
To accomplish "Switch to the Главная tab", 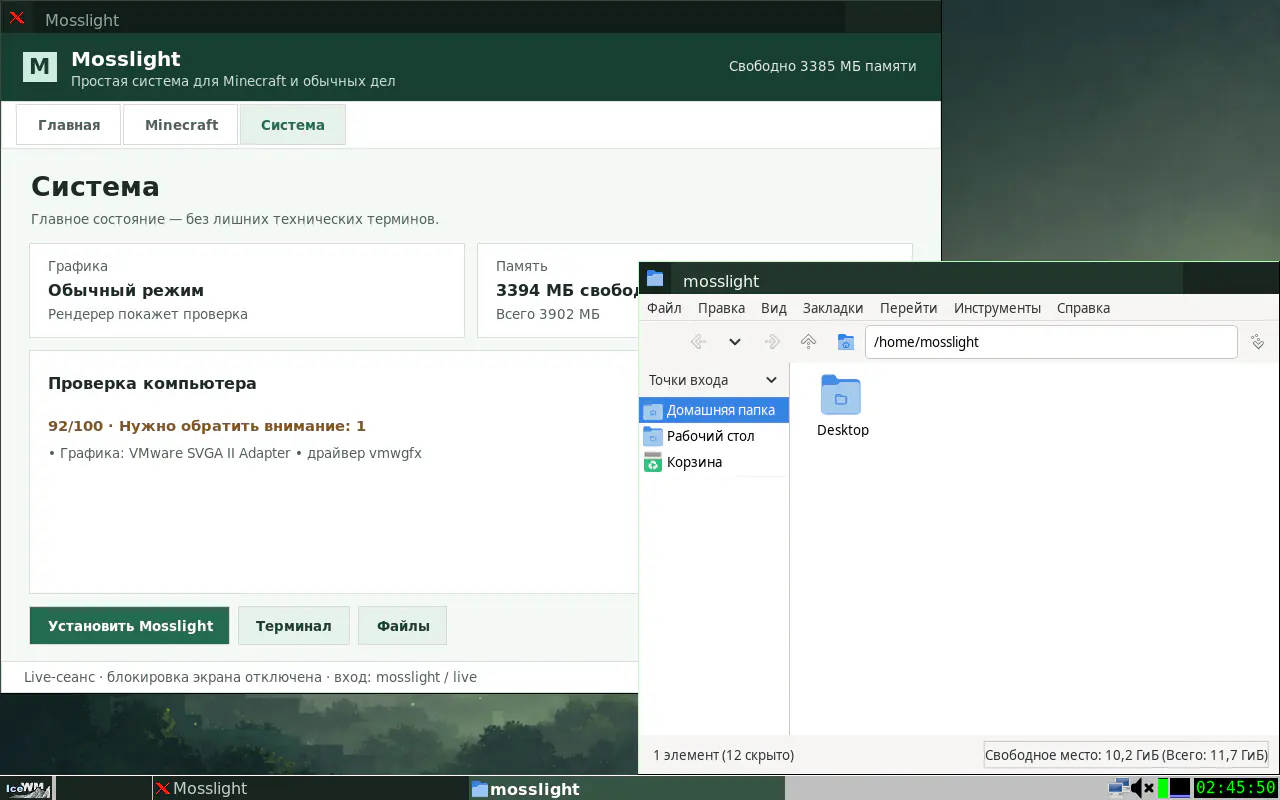I will click(x=69, y=125).
